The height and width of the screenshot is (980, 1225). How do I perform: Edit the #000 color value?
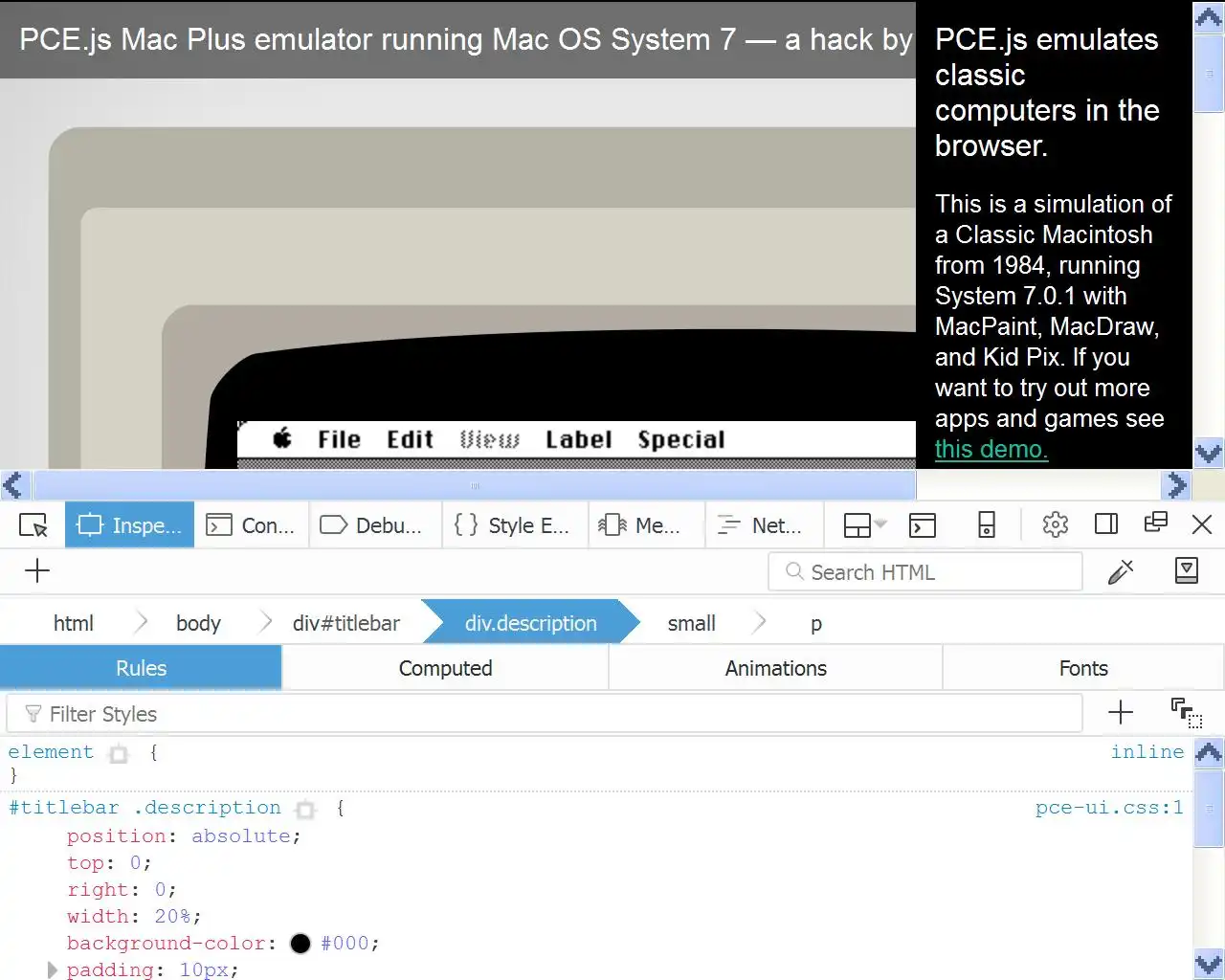tap(345, 944)
